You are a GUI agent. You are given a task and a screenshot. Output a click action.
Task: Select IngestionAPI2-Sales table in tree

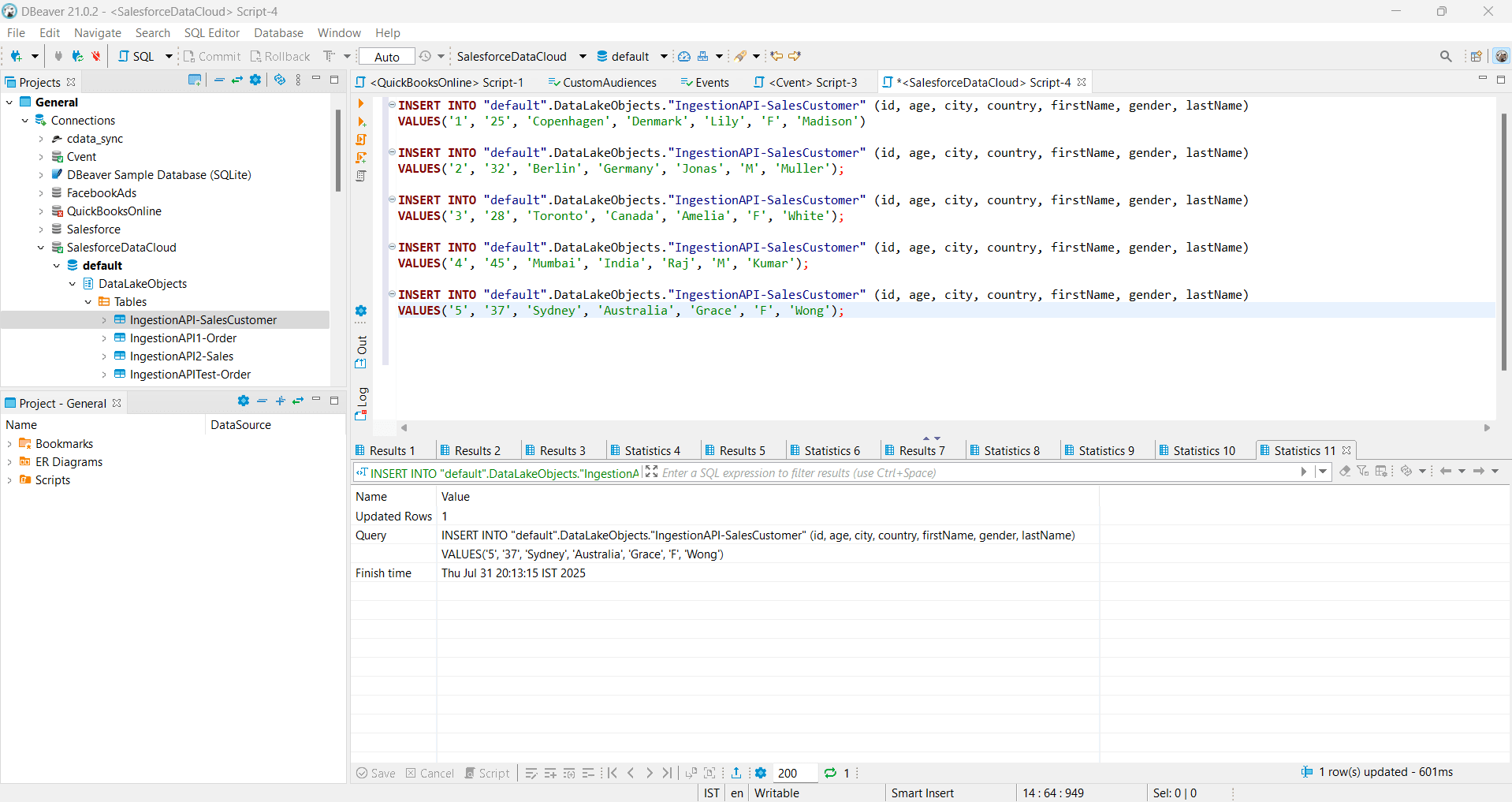181,356
